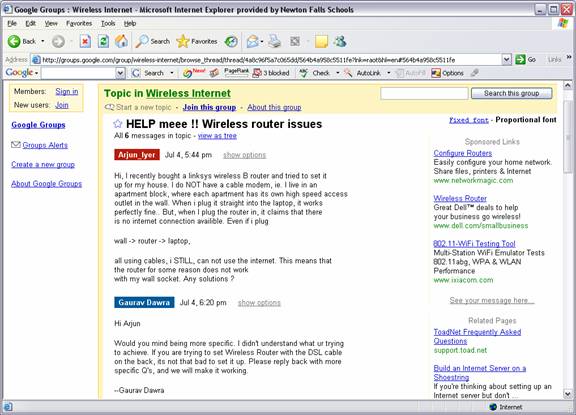Open Google toolbar Options
Screen dimensions: 576x415
tap(447, 73)
